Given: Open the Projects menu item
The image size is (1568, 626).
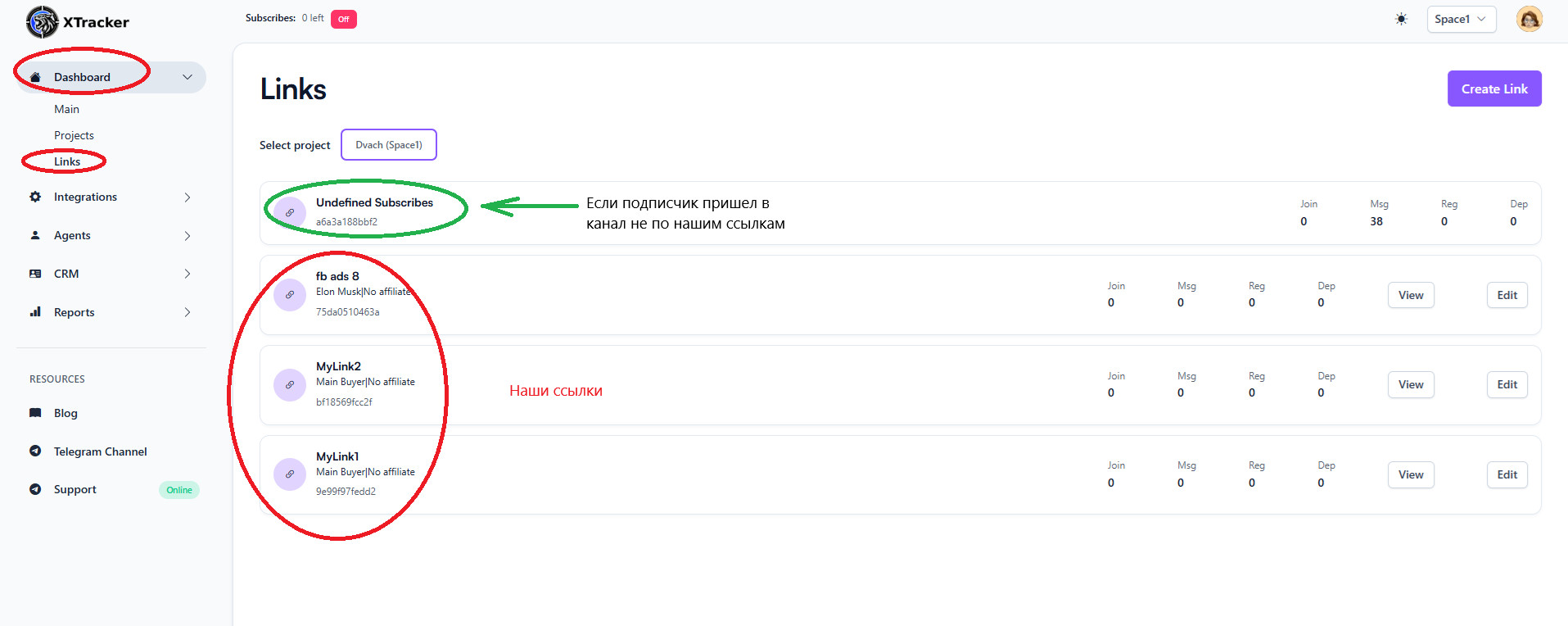Looking at the screenshot, I should pyautogui.click(x=74, y=135).
